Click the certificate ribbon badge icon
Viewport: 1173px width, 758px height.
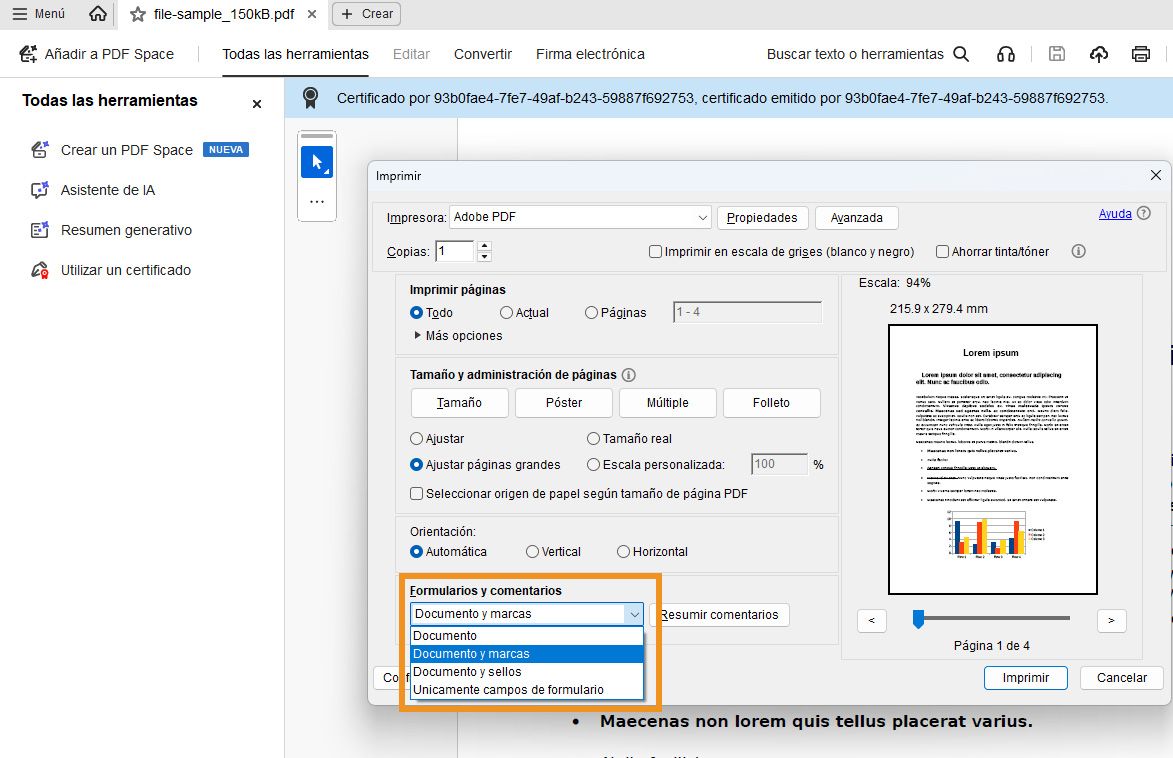tap(310, 97)
